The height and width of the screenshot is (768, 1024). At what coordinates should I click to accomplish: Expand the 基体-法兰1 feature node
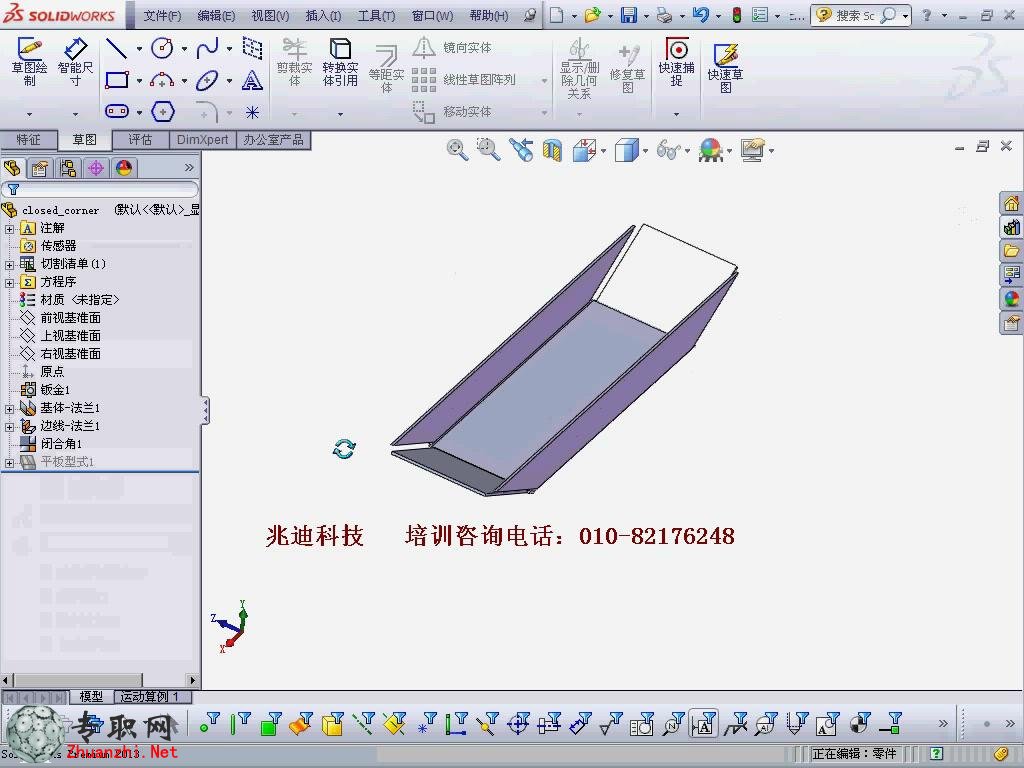click(x=9, y=409)
